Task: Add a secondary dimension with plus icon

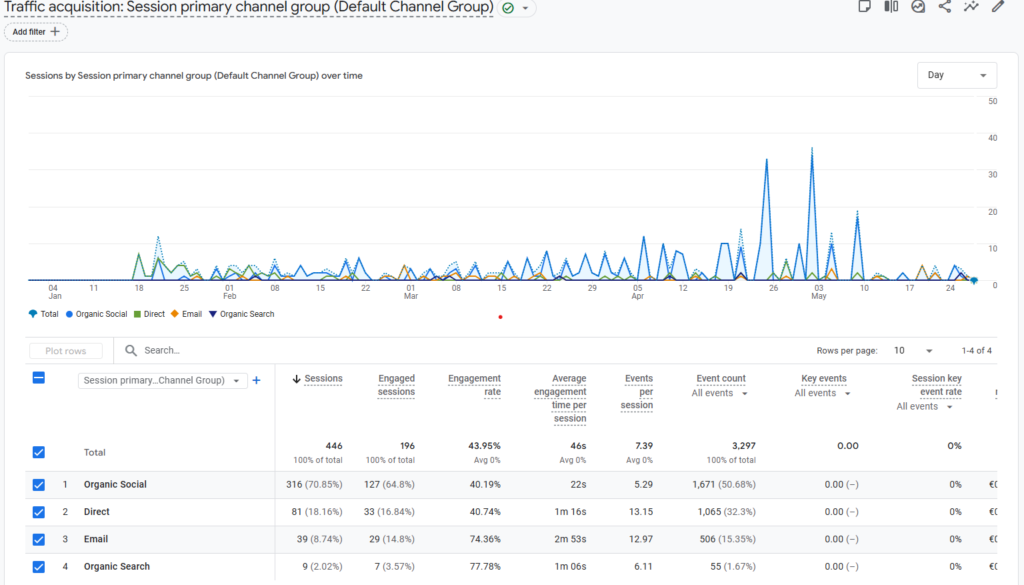Action: point(257,380)
